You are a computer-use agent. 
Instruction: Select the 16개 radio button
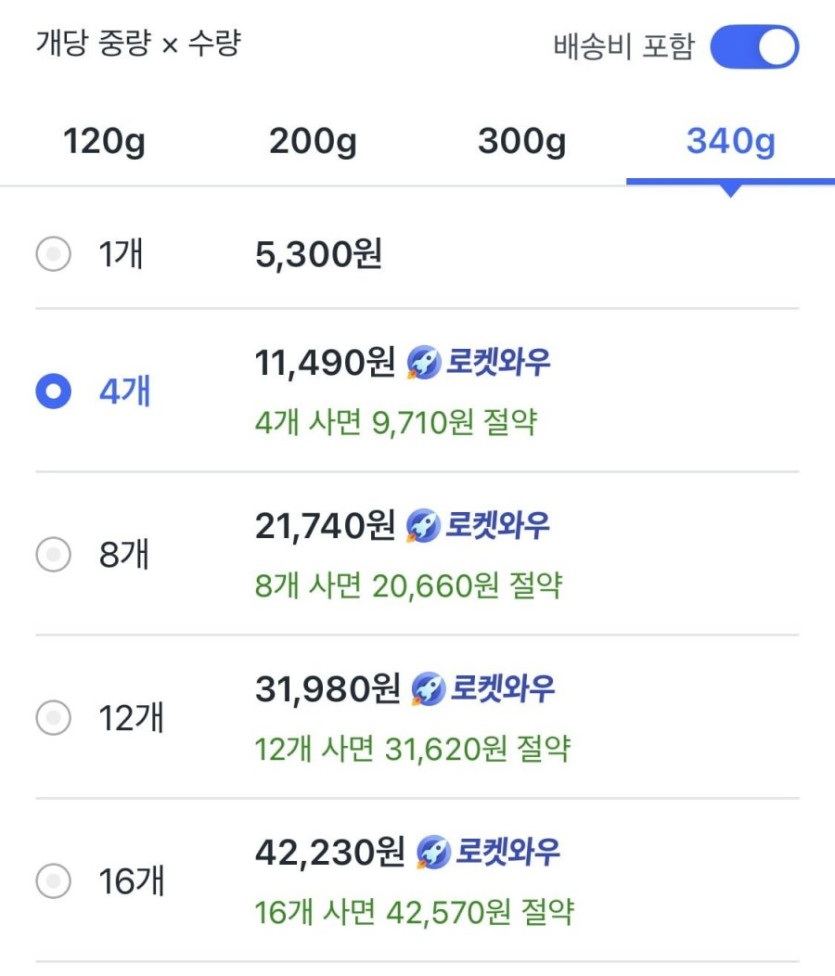[x=53, y=881]
